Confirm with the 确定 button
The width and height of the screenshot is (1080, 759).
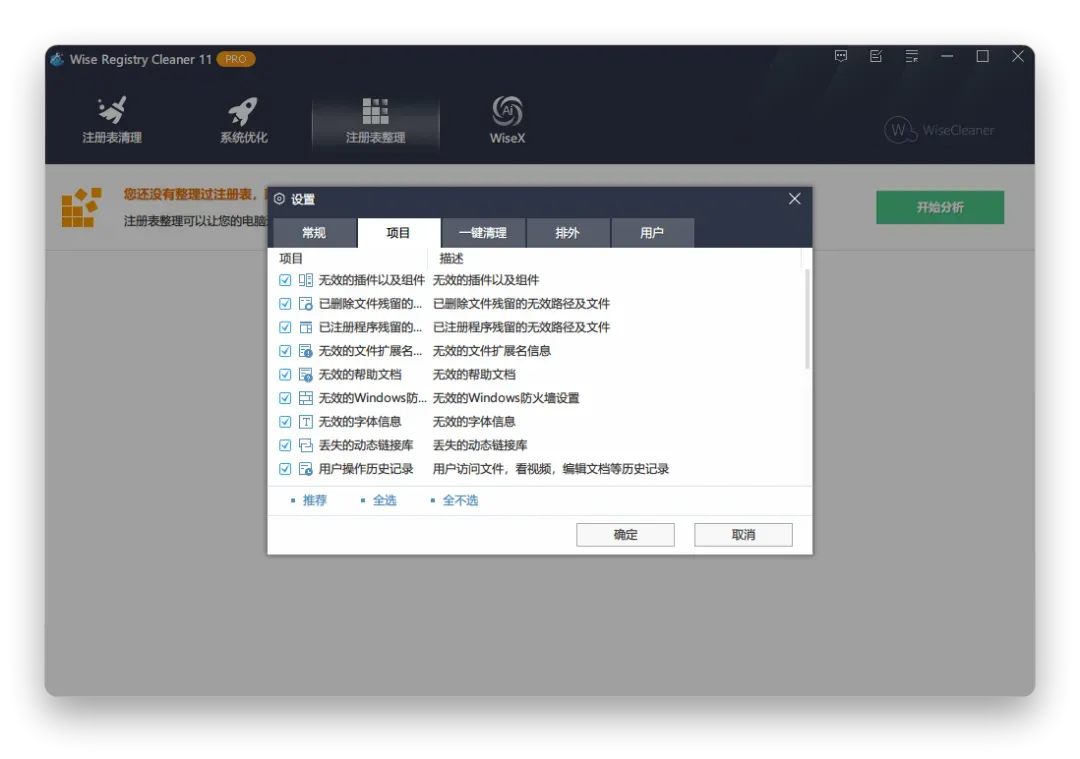point(625,534)
